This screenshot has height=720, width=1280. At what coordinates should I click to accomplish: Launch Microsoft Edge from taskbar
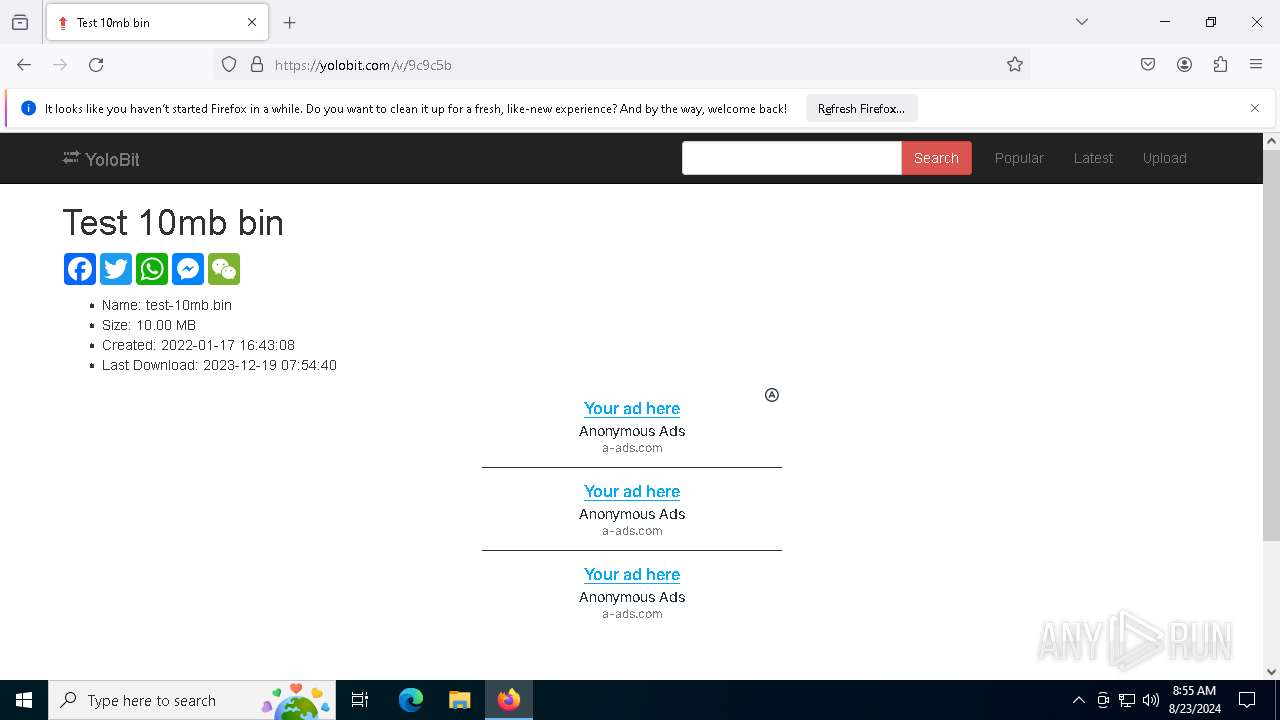(411, 700)
